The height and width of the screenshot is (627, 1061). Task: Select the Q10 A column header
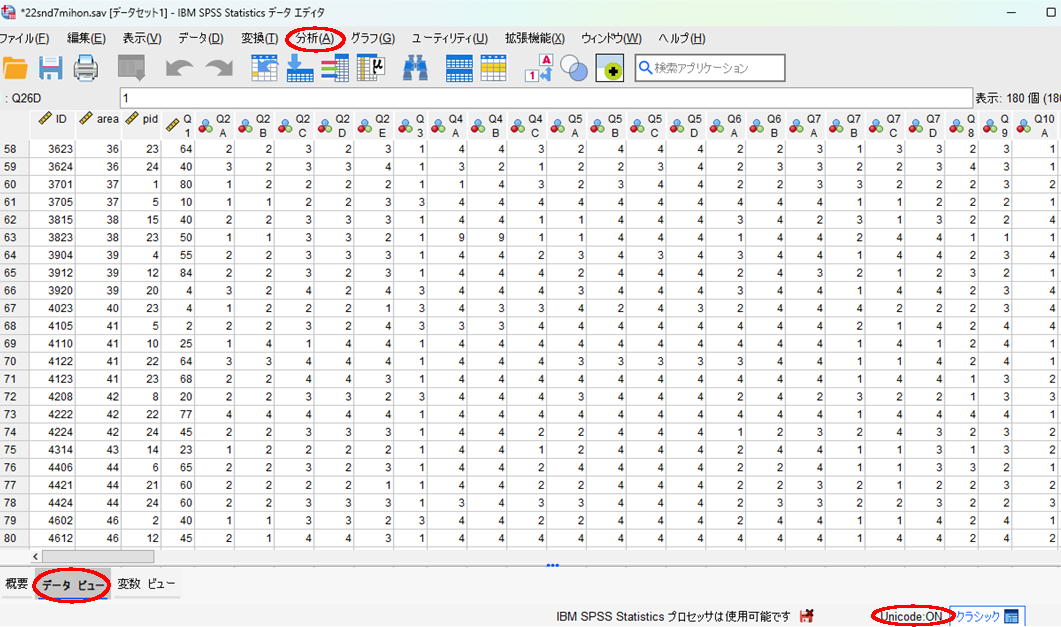point(1037,124)
